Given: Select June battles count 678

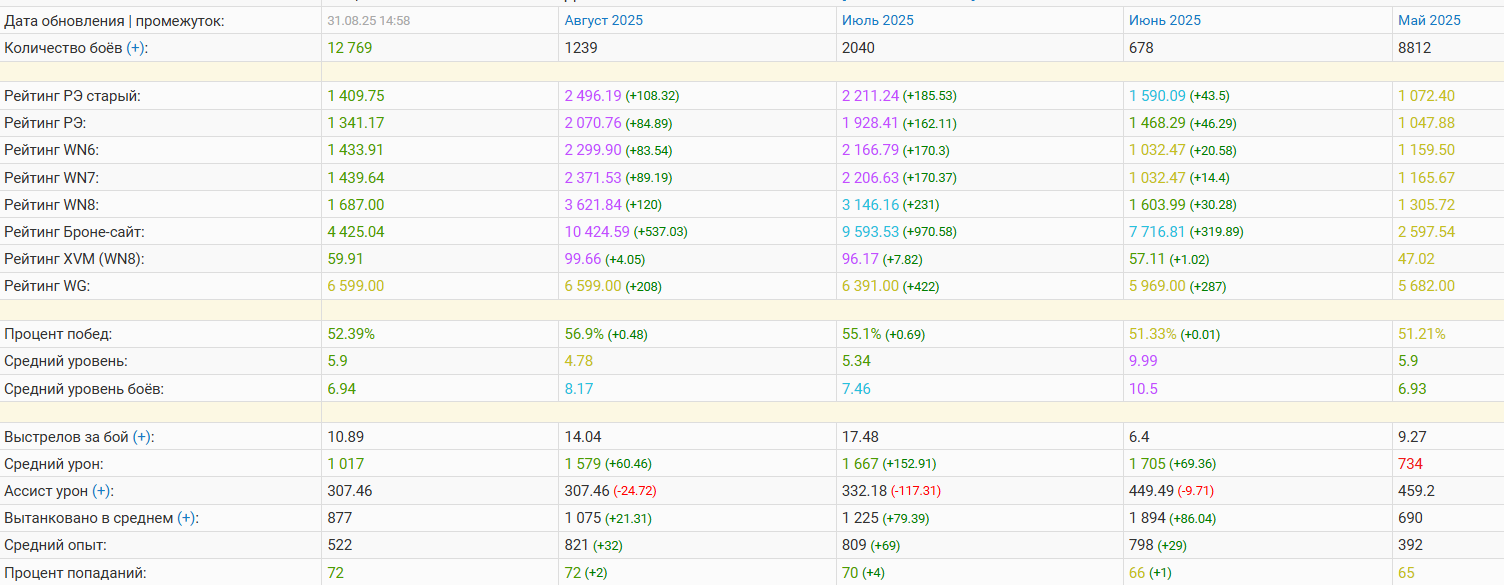Looking at the screenshot, I should (1141, 47).
